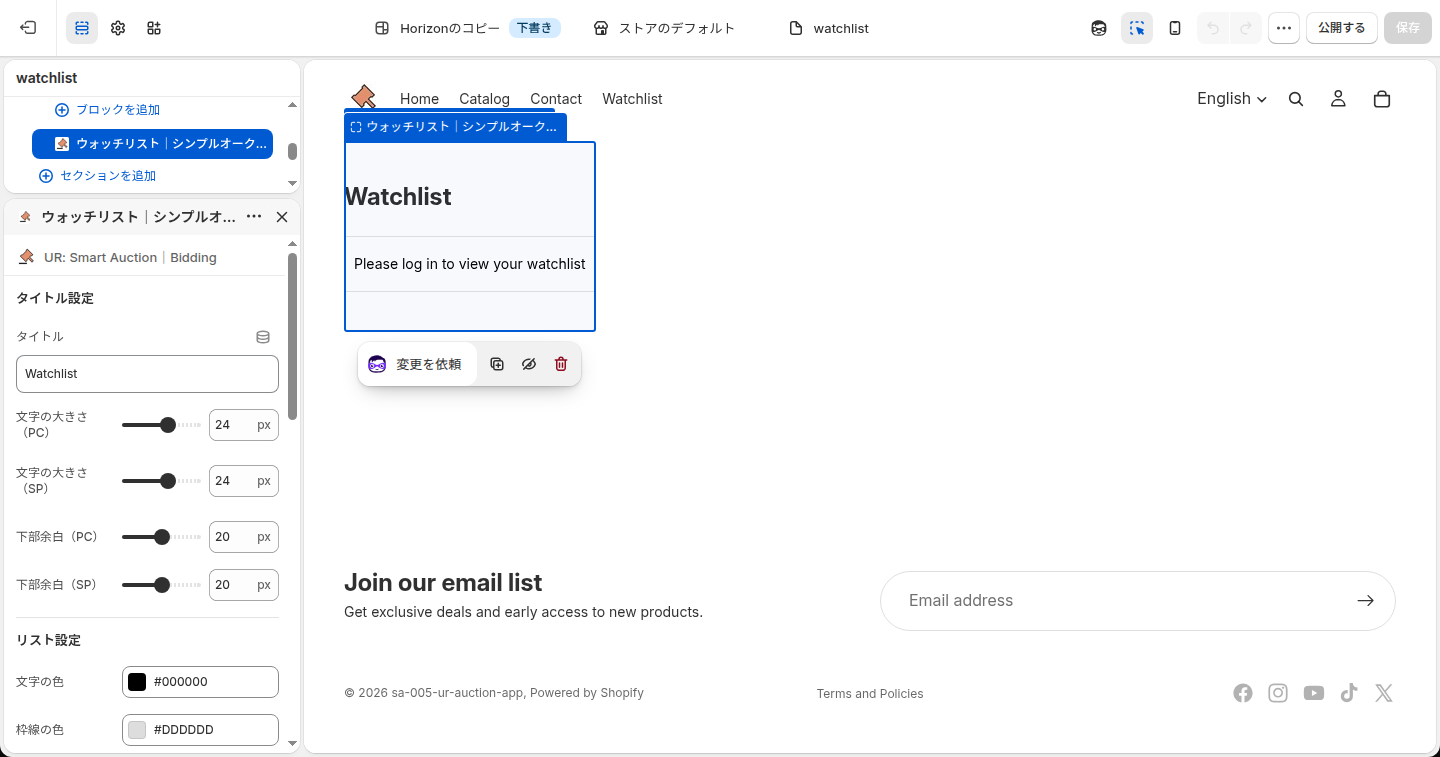Select the ウォッチリスト section tree row

[152, 144]
